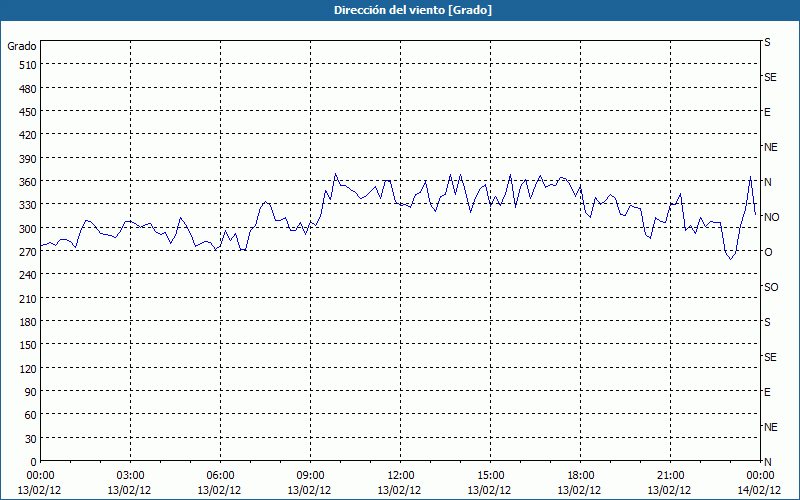Select the 13/02/12 date under 12:00

coord(399,490)
